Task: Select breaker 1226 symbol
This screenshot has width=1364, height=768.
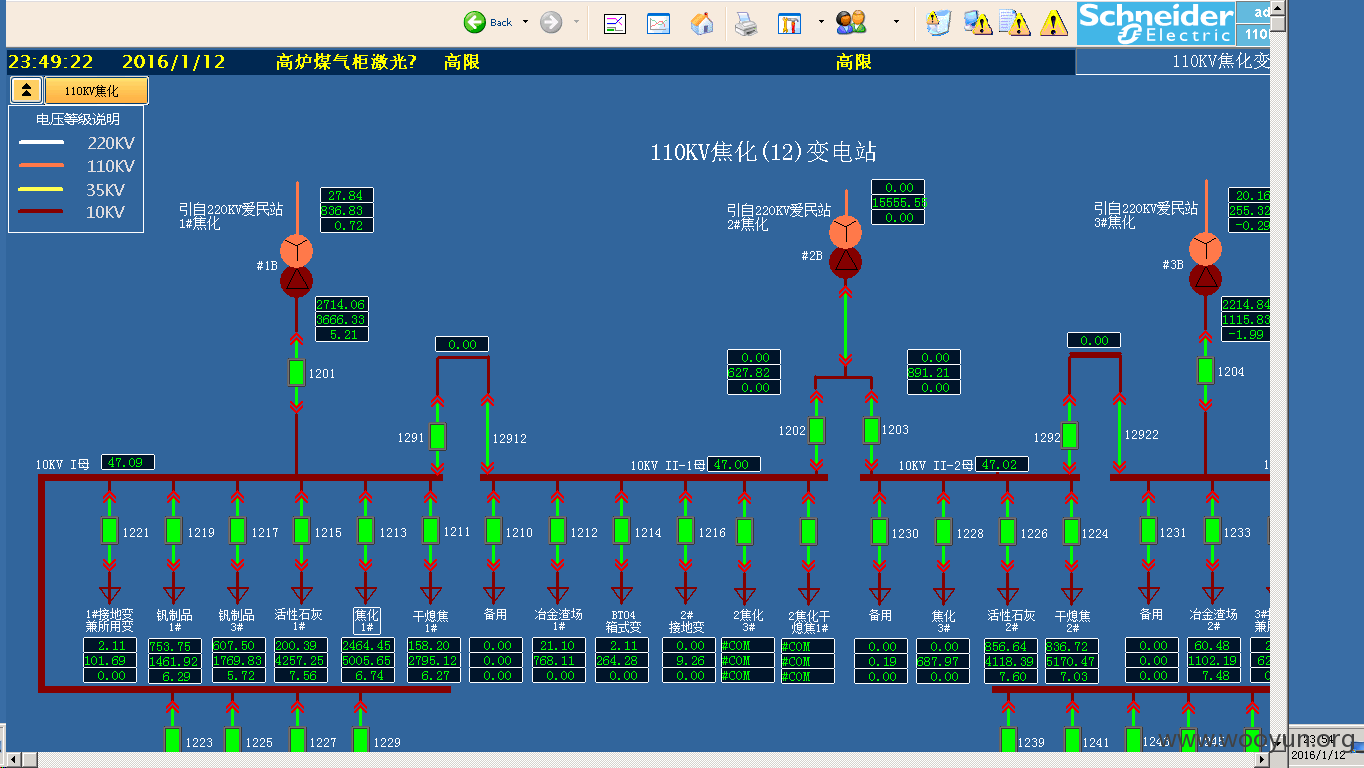Action: coord(1008,532)
